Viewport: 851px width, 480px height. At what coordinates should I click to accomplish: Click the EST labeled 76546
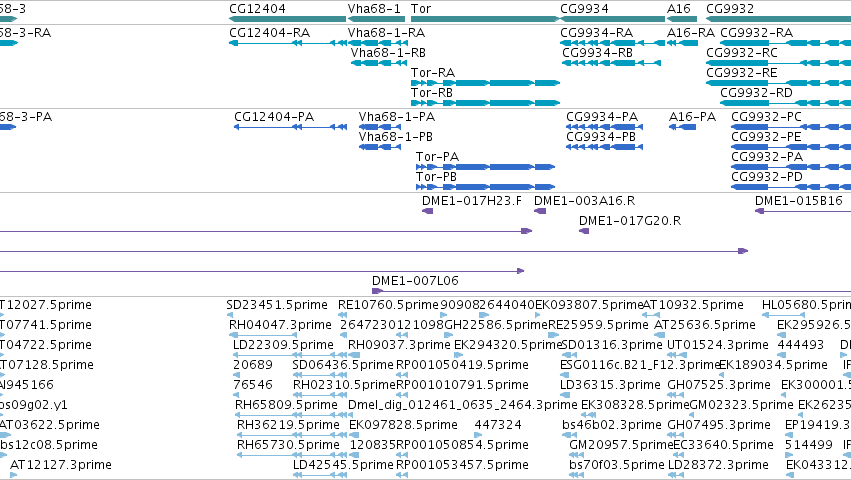253,385
